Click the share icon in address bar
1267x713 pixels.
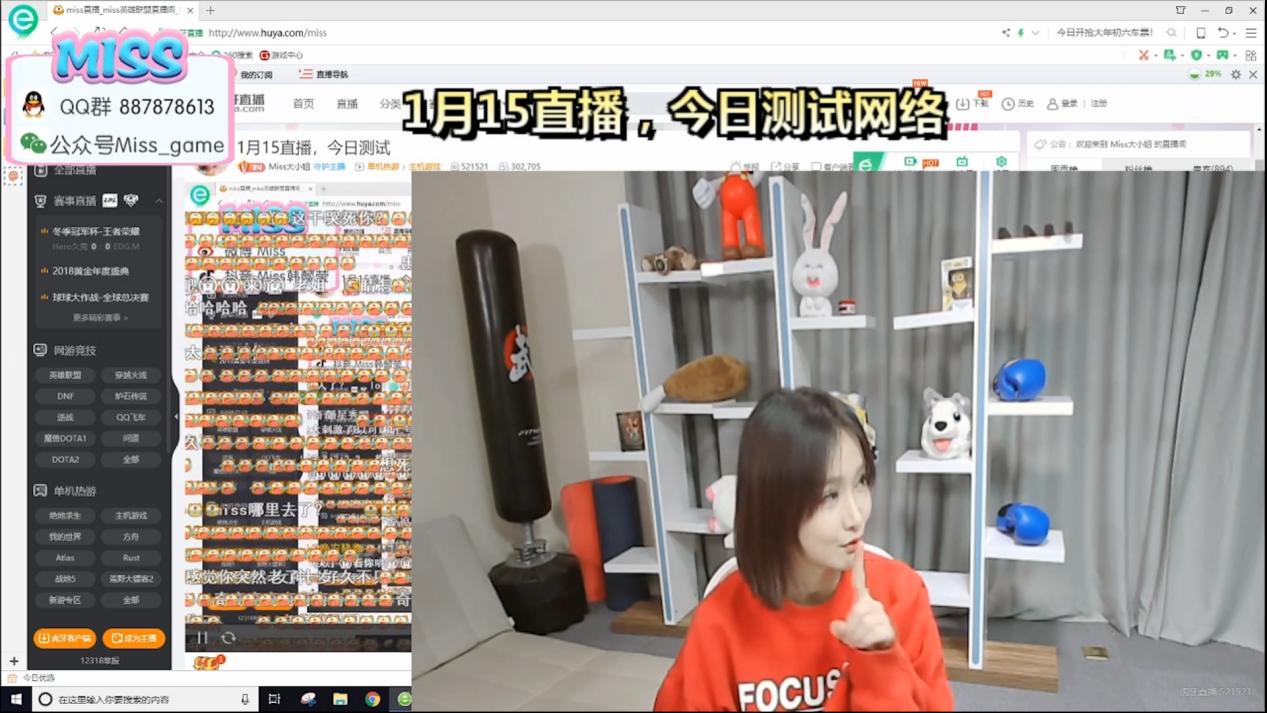(1006, 33)
